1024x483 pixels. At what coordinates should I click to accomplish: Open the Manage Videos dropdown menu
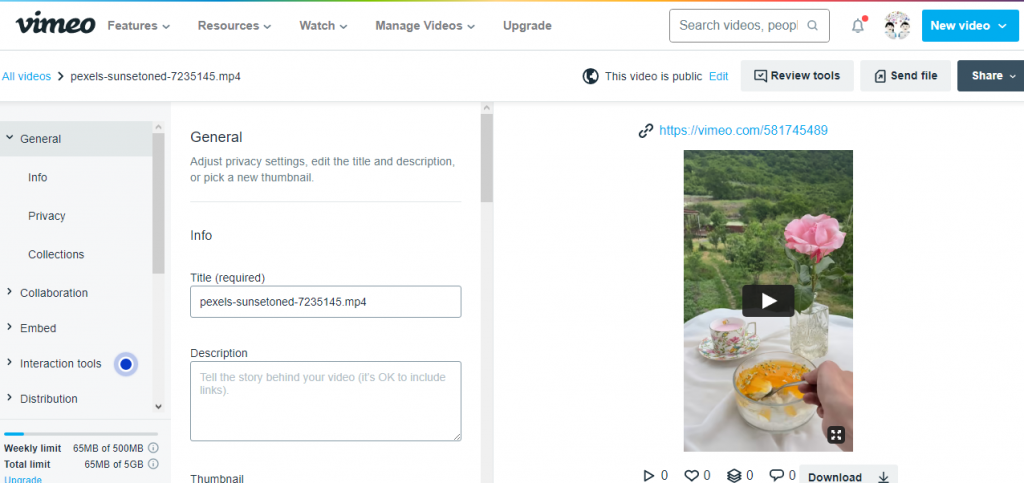(x=425, y=26)
